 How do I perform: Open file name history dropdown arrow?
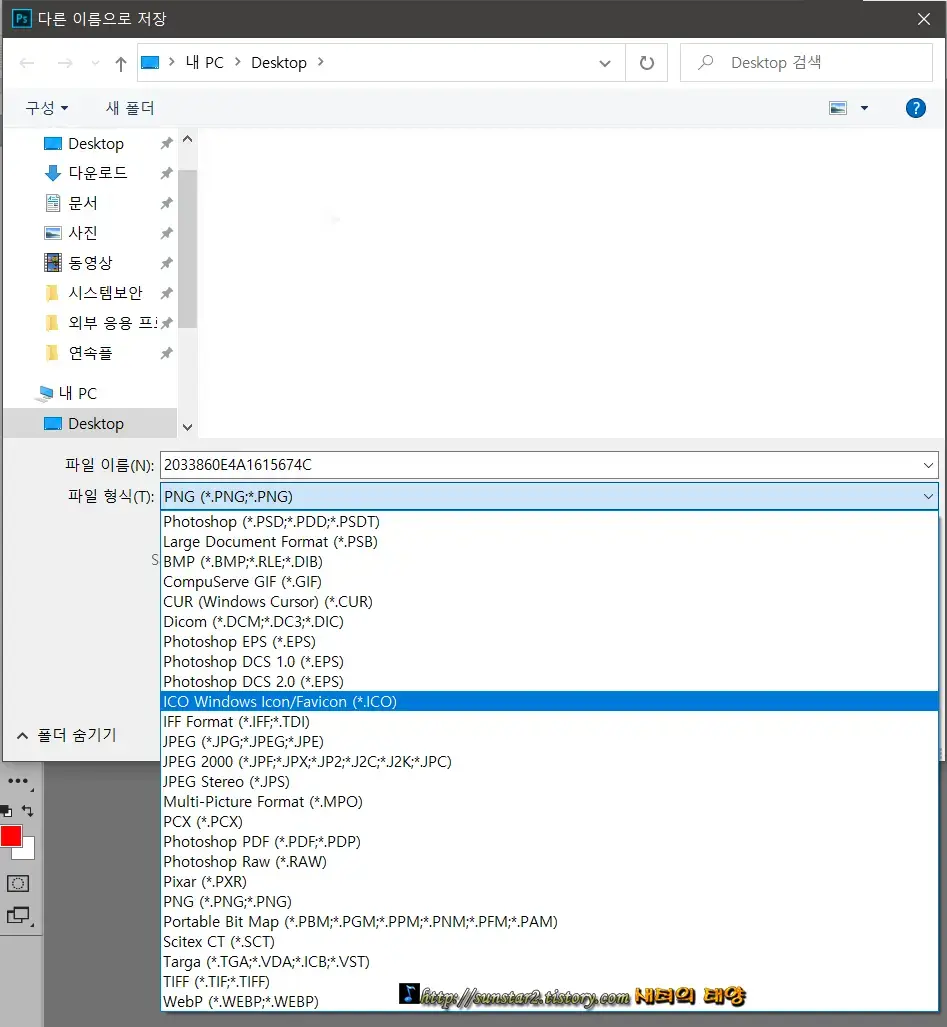coord(928,465)
